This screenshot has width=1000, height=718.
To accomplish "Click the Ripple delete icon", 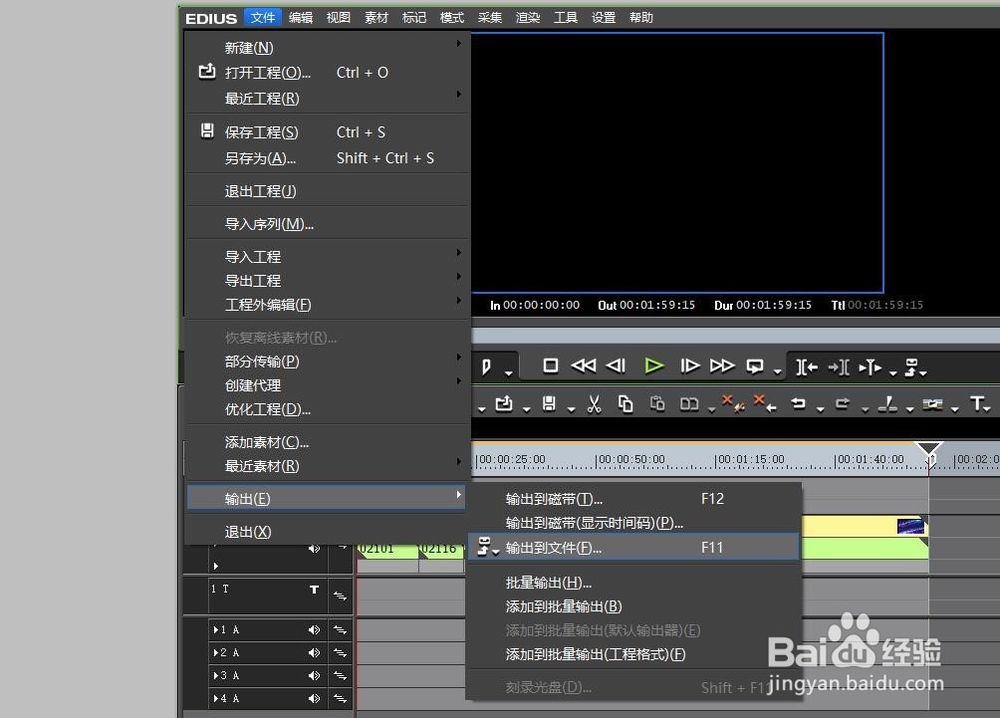I will (x=765, y=404).
